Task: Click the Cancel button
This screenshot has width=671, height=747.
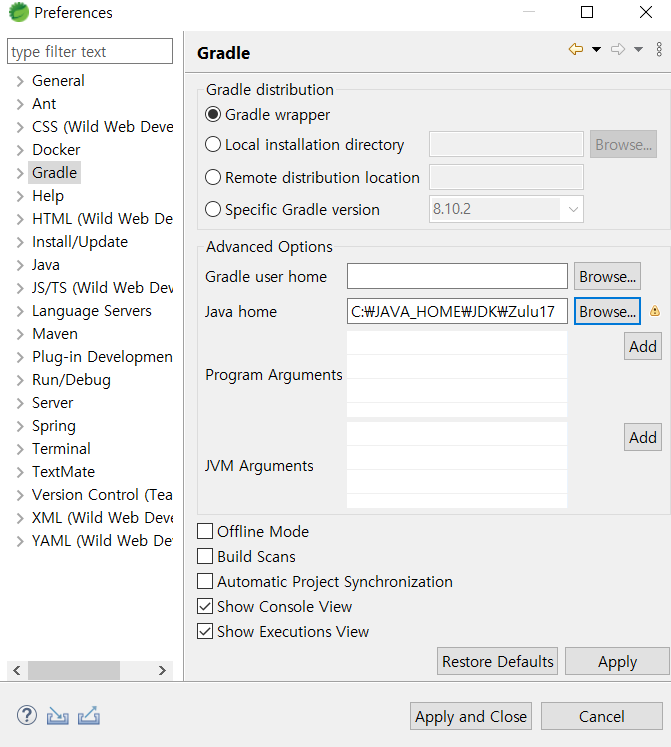Action: click(602, 716)
